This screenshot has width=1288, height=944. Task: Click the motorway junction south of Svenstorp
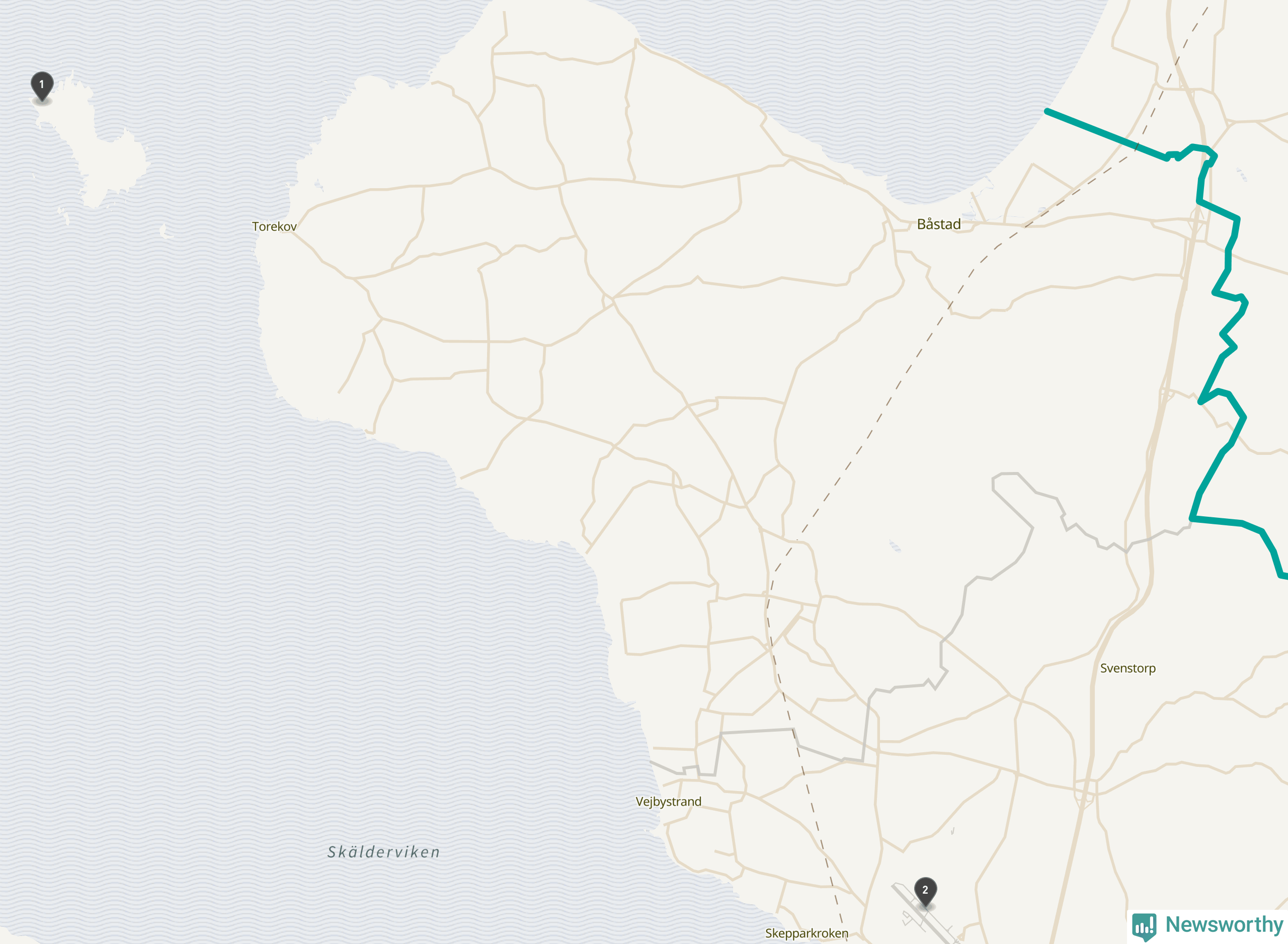tap(1085, 792)
